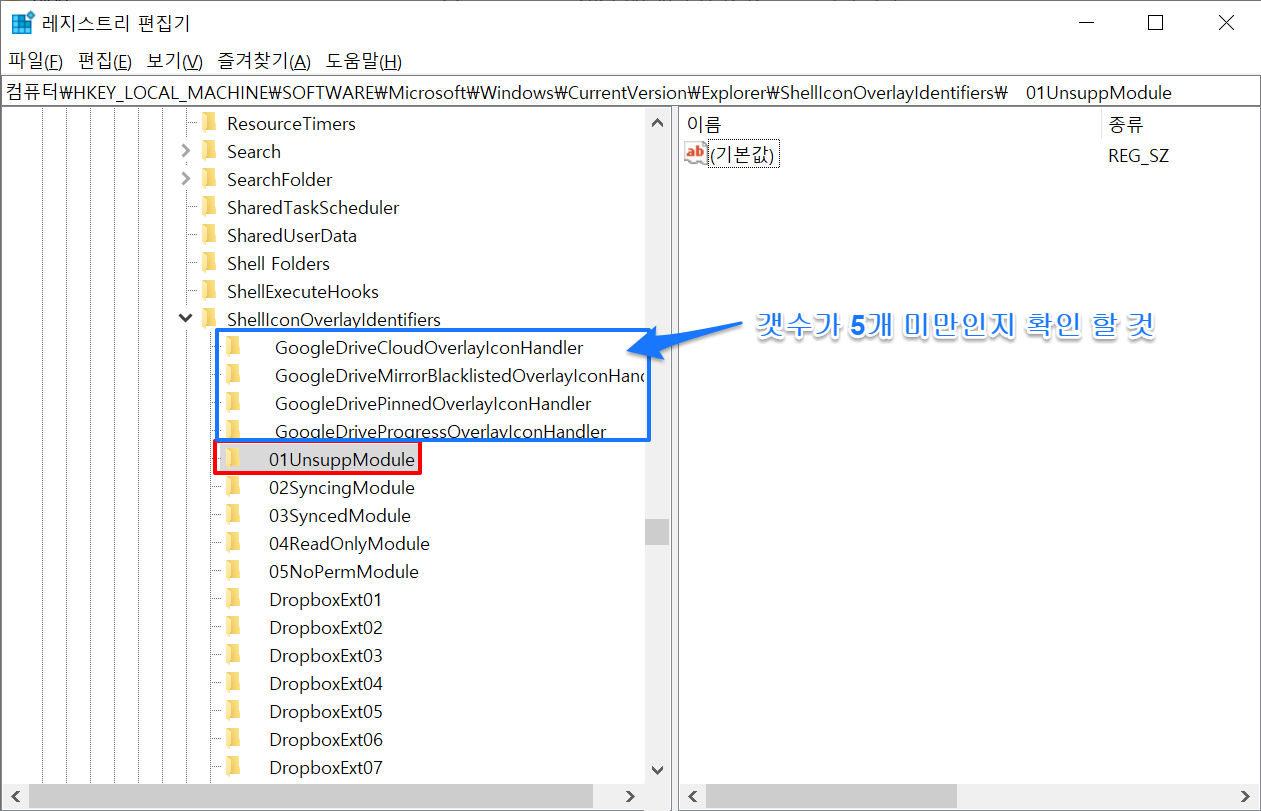This screenshot has width=1261, height=811.
Task: Click the SharedUserData folder icon
Action: pos(209,235)
